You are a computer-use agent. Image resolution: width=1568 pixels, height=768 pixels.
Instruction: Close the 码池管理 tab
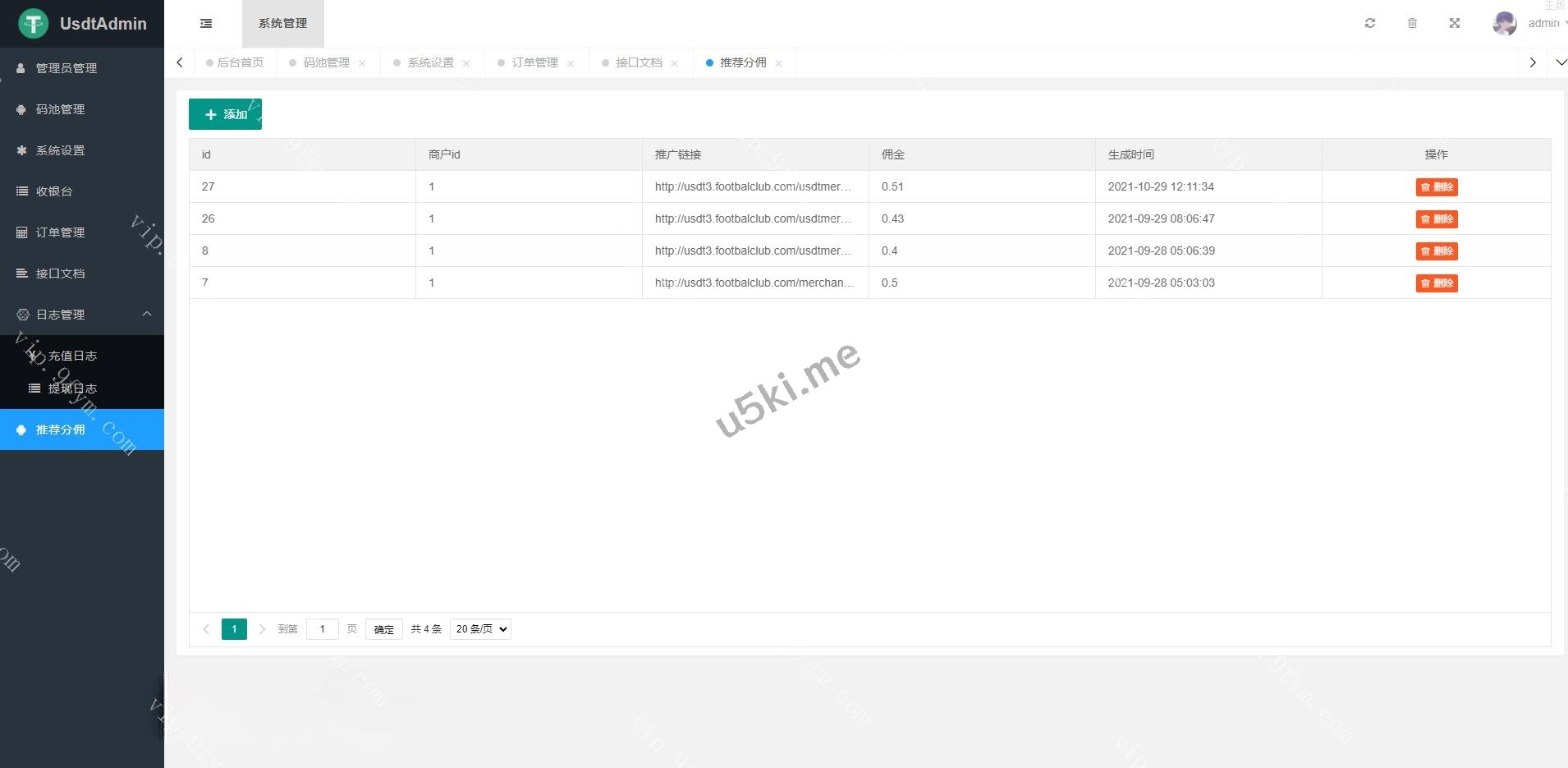click(362, 64)
